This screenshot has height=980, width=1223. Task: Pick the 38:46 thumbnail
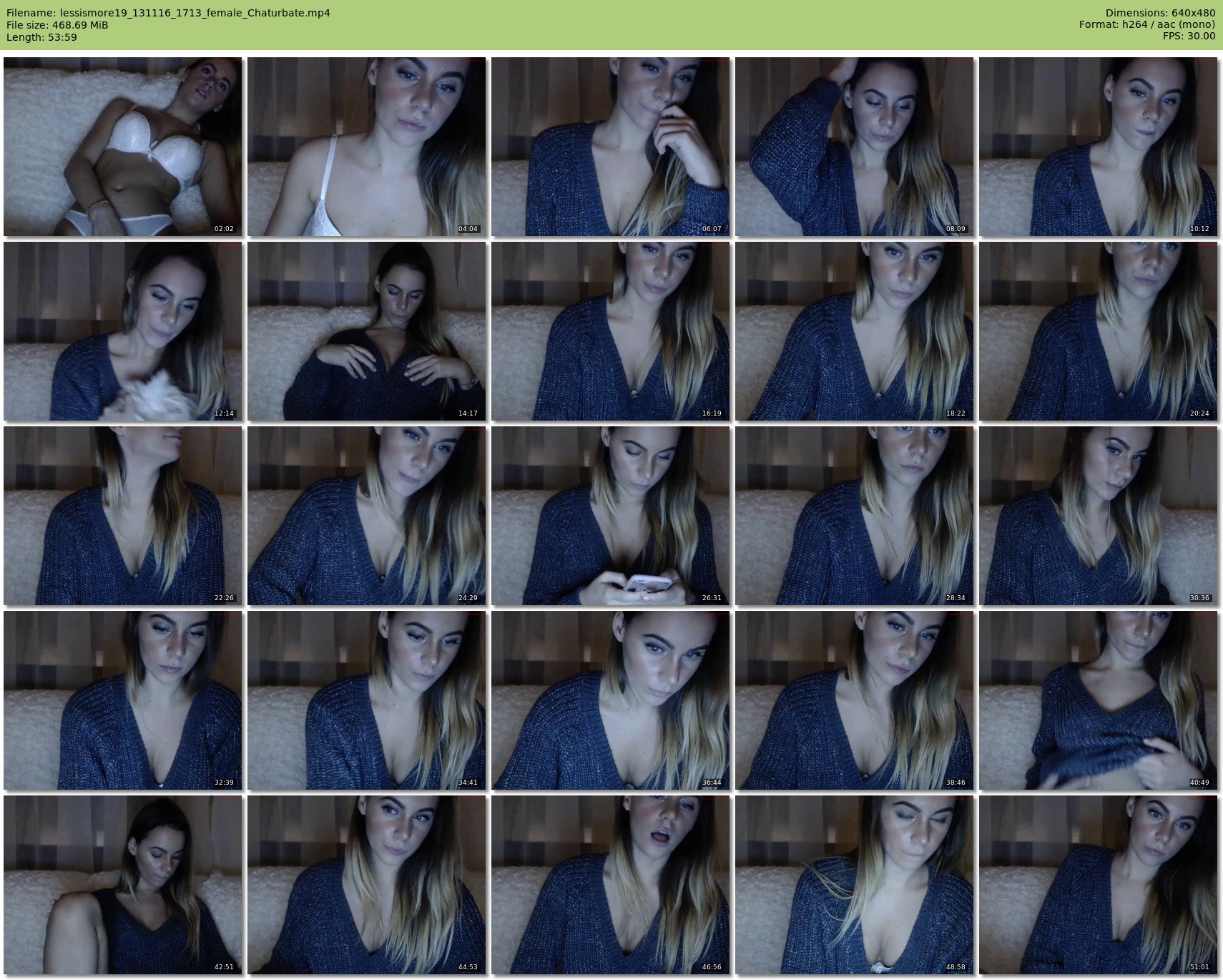click(854, 700)
